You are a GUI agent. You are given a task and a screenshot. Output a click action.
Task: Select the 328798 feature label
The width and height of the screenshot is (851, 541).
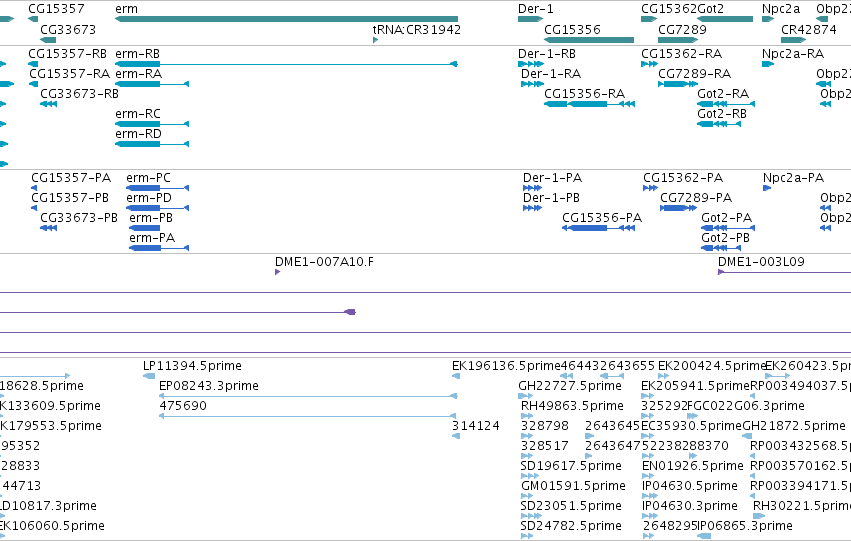coord(545,426)
